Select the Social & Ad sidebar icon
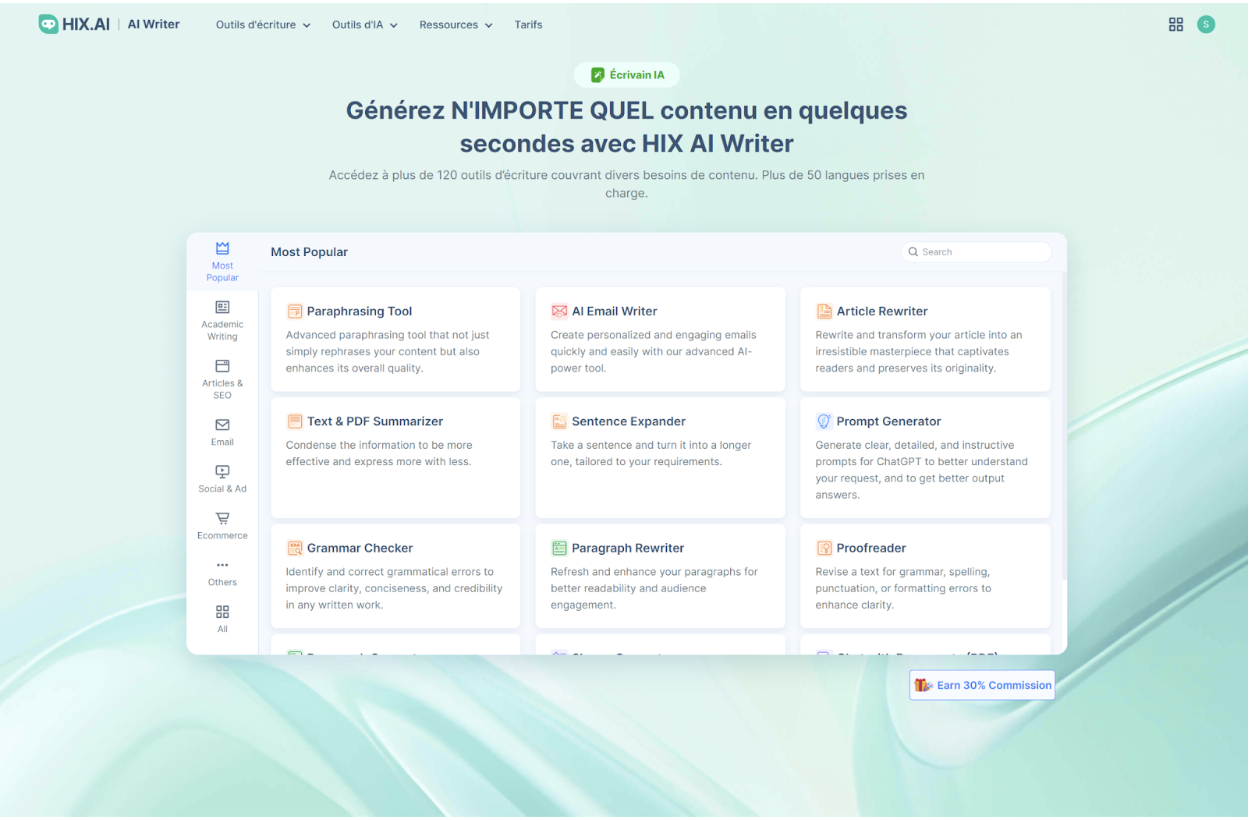This screenshot has height=820, width=1250. tap(222, 471)
